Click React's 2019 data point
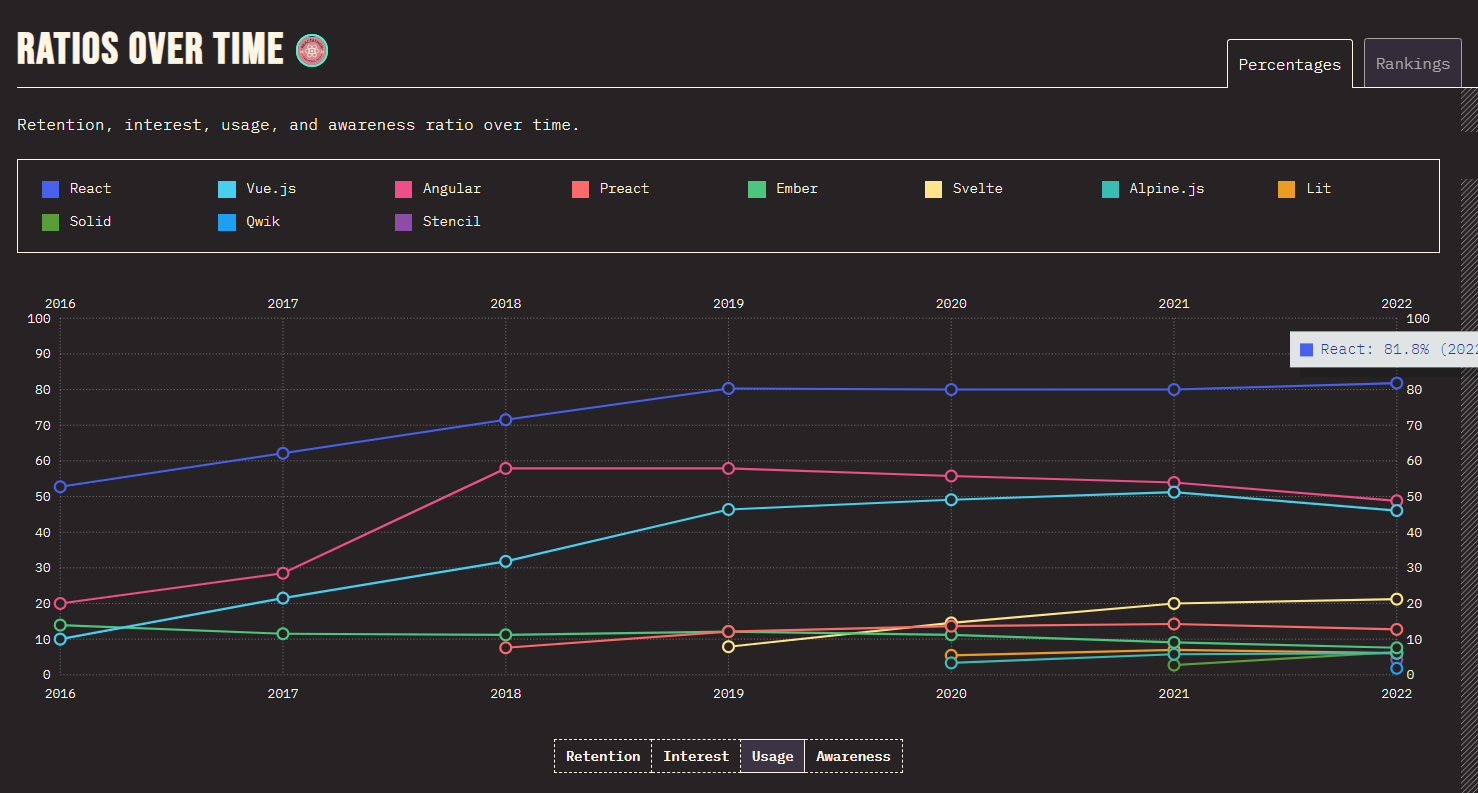1478x793 pixels. tap(728, 388)
